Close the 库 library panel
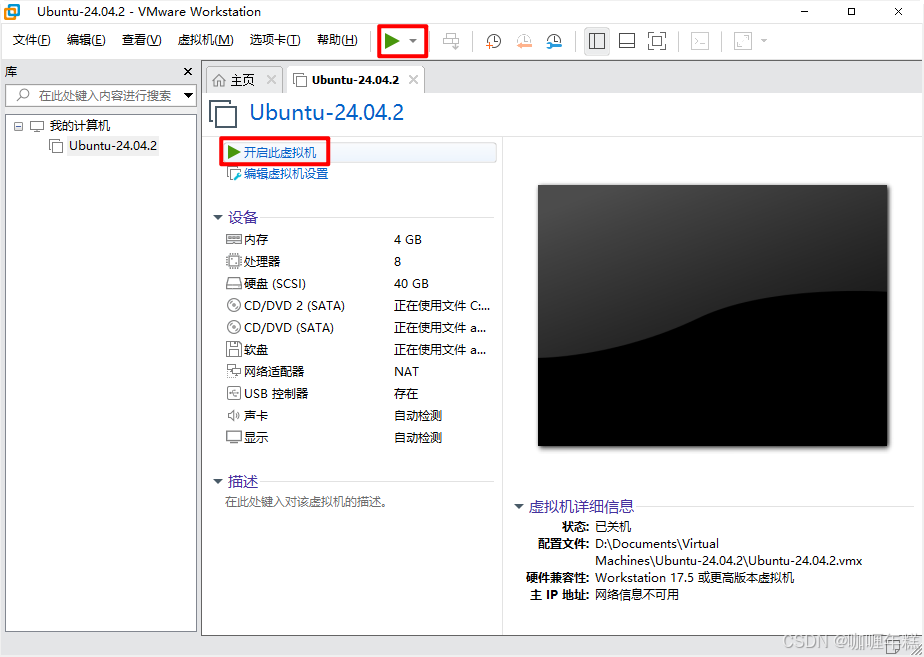 tap(188, 71)
